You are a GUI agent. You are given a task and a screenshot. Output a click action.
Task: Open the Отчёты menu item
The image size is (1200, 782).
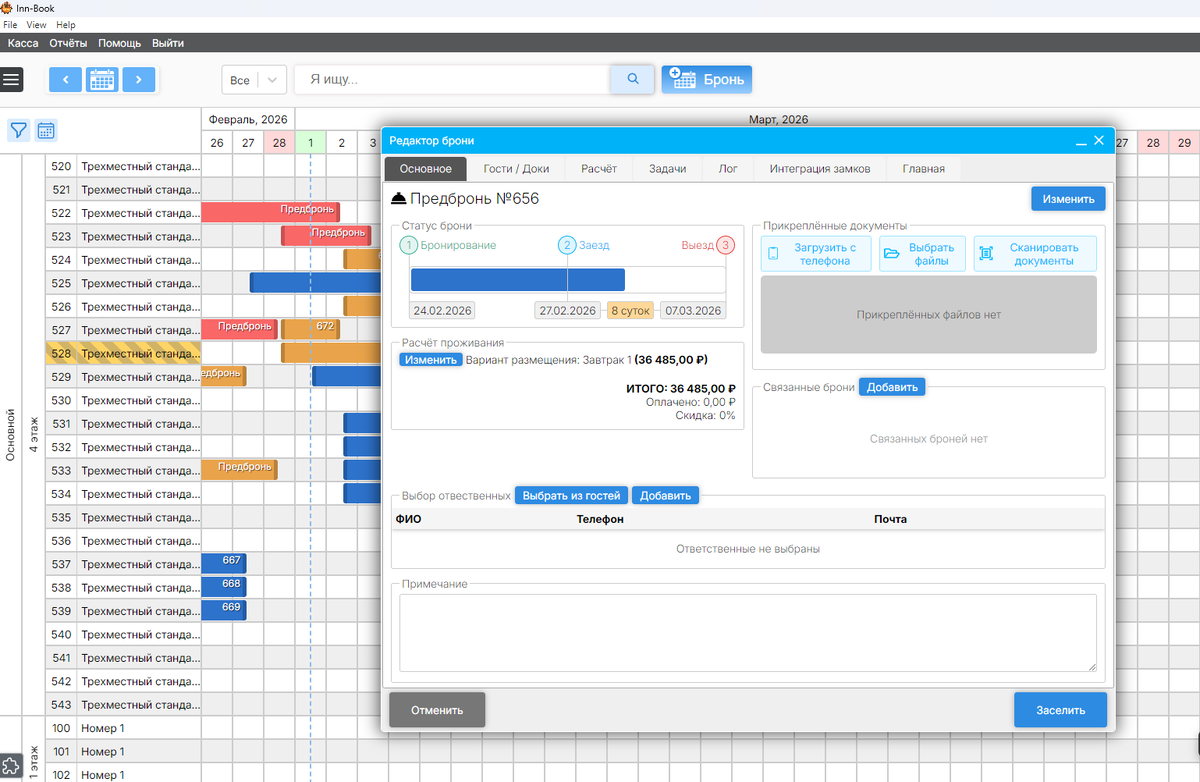pos(68,43)
